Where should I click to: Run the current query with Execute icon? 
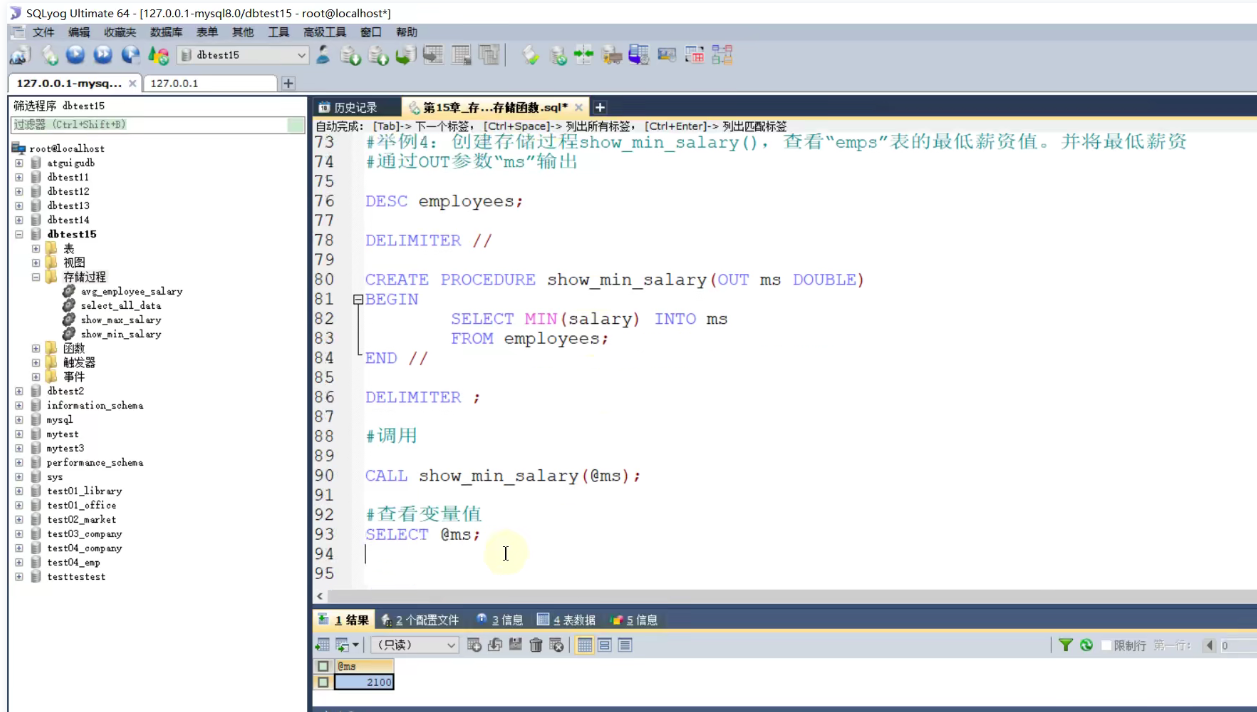(76, 56)
